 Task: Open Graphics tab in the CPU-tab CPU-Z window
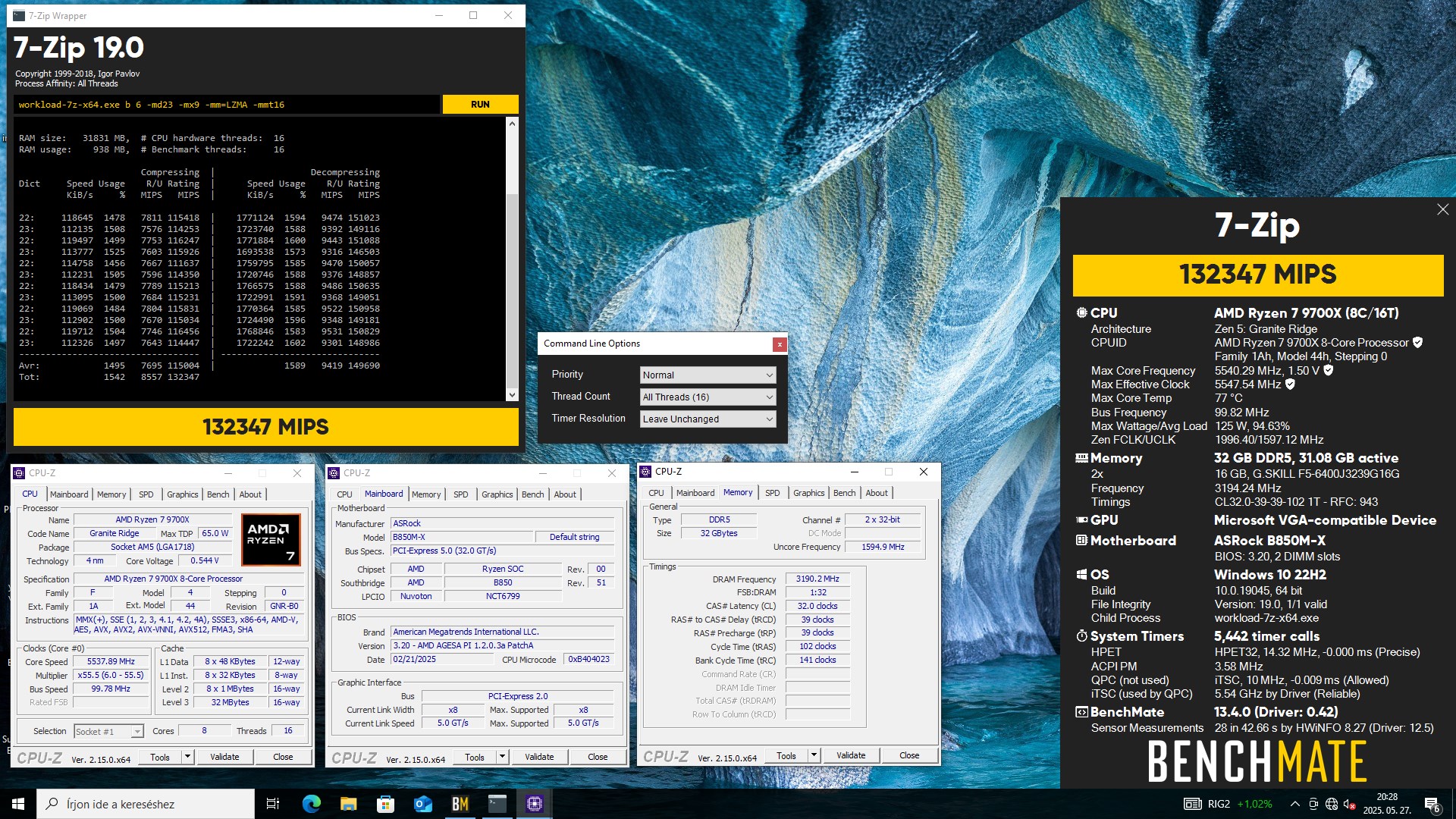182,494
